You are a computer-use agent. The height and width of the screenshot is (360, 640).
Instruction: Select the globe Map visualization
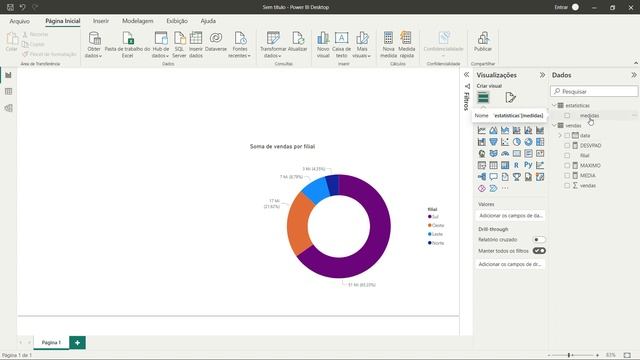coord(482,153)
